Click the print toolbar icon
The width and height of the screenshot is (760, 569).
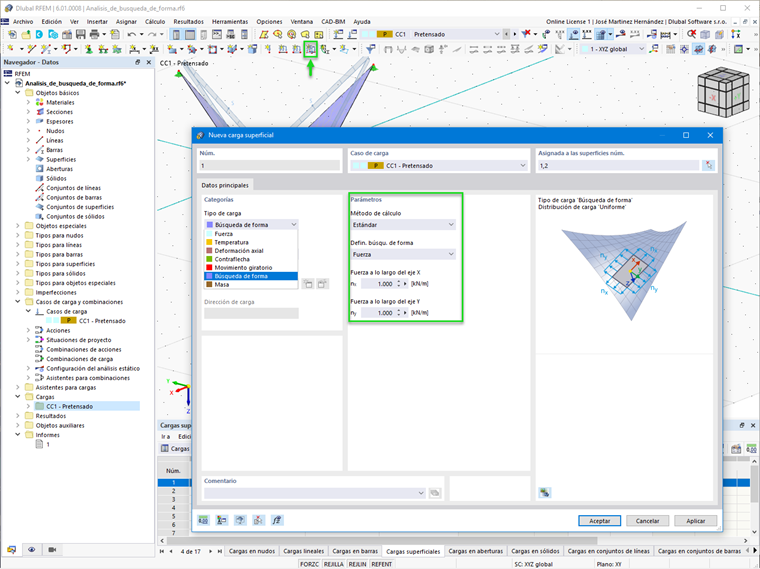pyautogui.click(x=95, y=34)
